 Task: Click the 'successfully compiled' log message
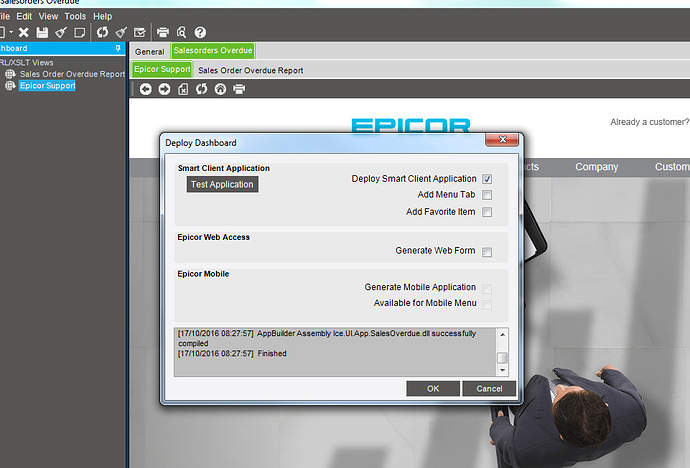click(327, 338)
